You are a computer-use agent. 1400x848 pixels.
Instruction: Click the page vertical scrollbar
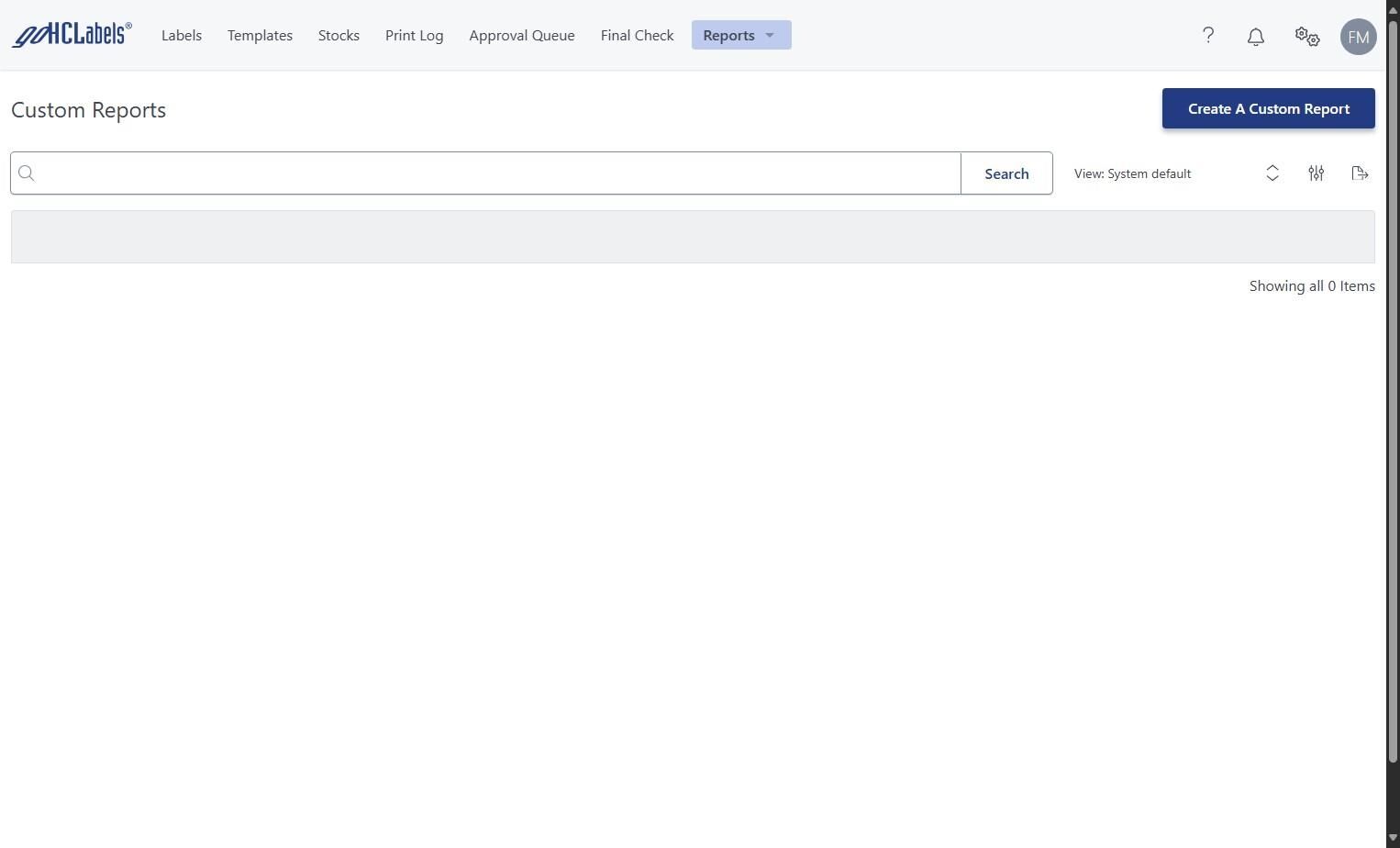pos(1393,391)
